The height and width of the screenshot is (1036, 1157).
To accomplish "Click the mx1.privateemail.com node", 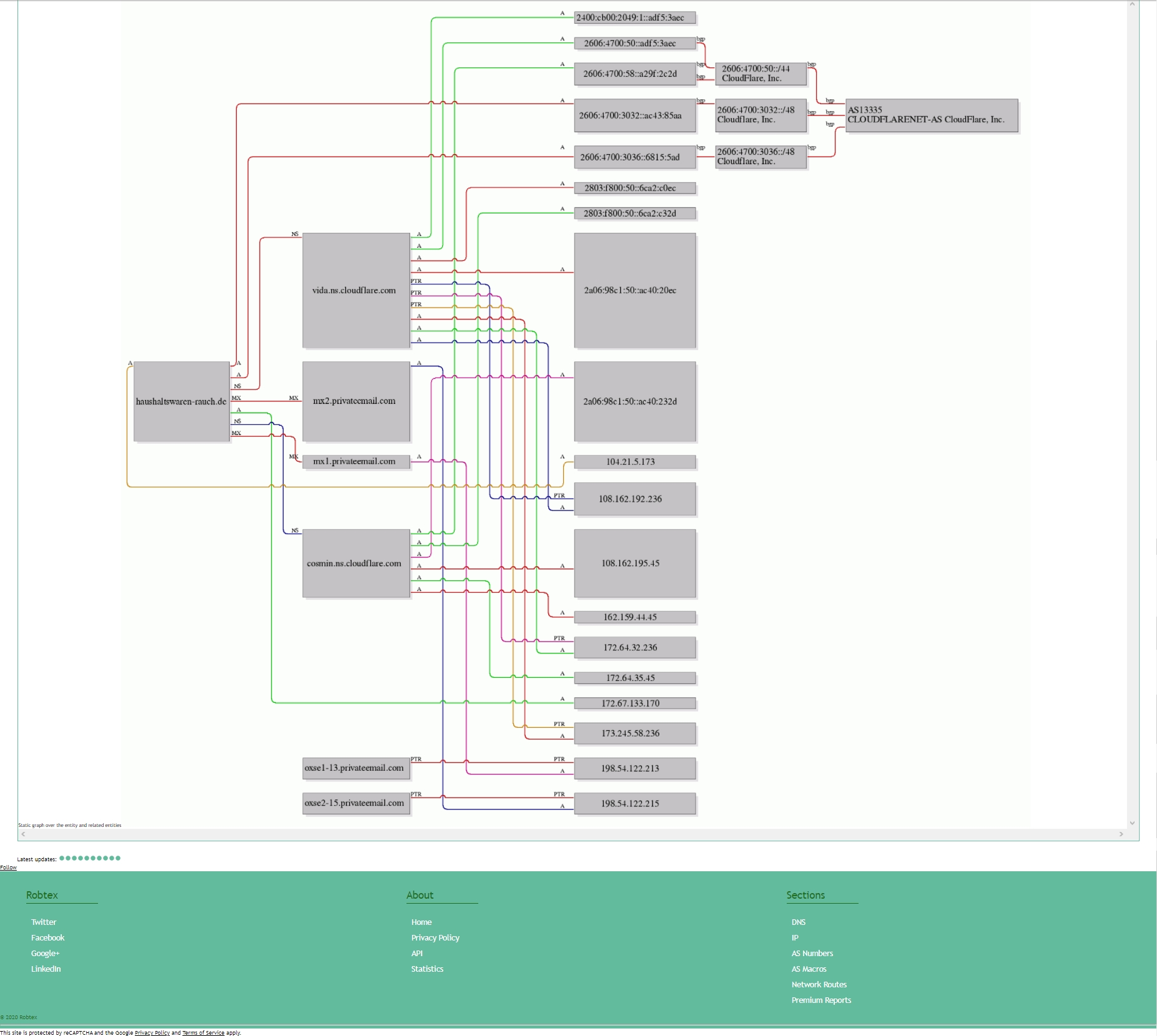I will (x=356, y=461).
